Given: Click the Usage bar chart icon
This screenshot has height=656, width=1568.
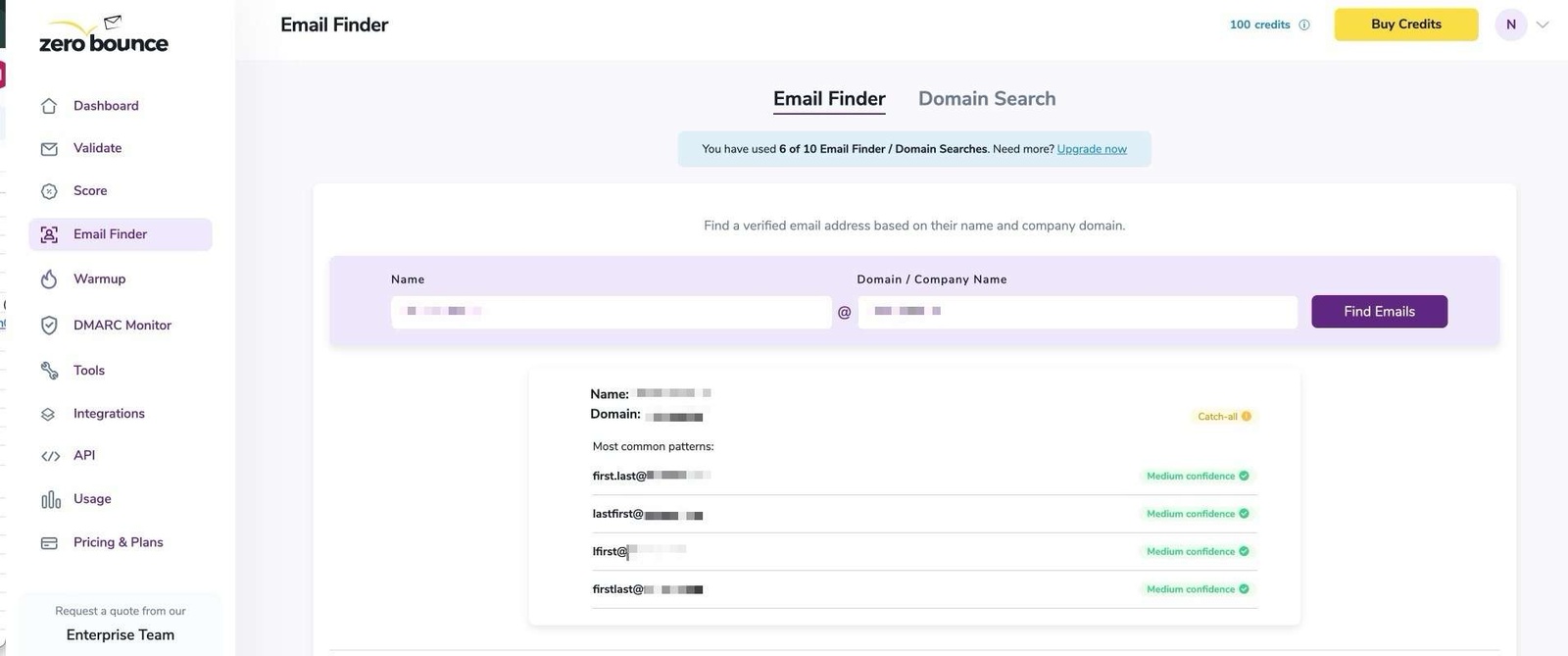Looking at the screenshot, I should pos(51,500).
